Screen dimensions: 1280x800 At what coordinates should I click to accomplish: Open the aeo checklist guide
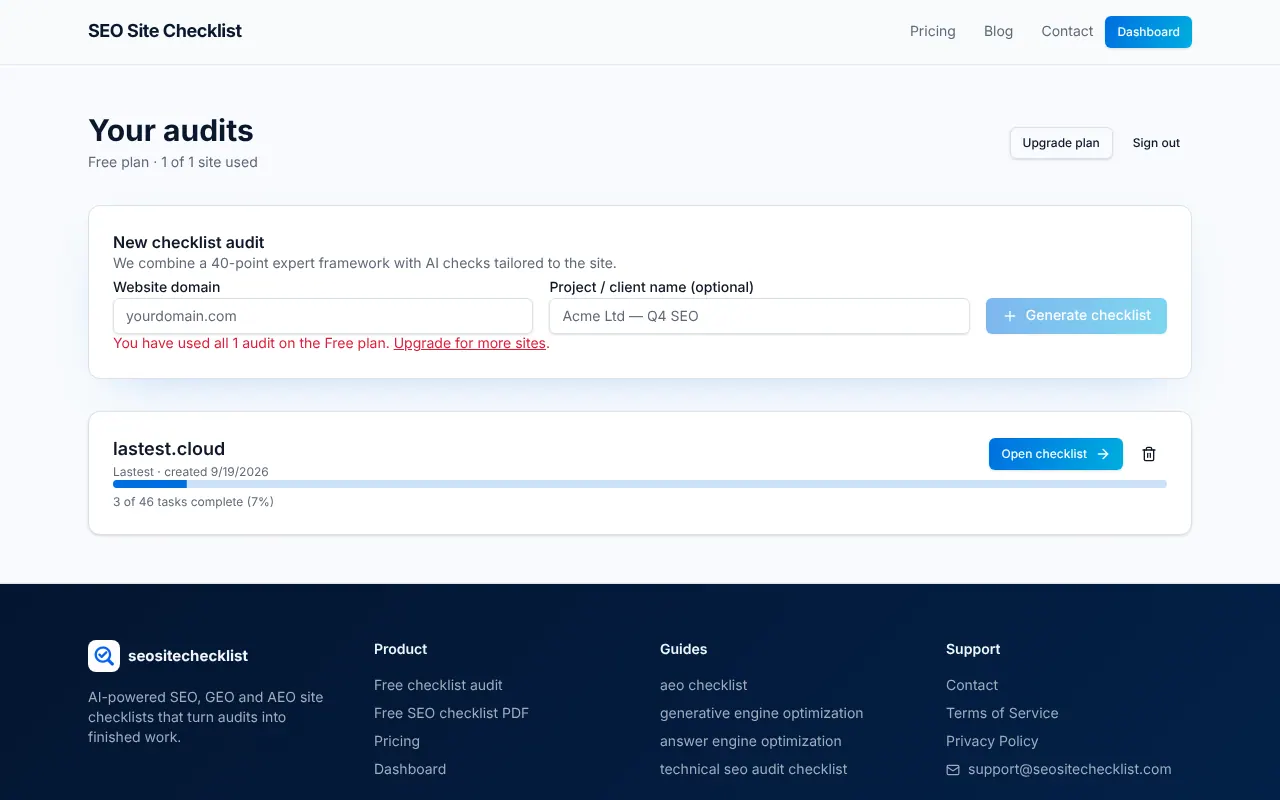704,685
